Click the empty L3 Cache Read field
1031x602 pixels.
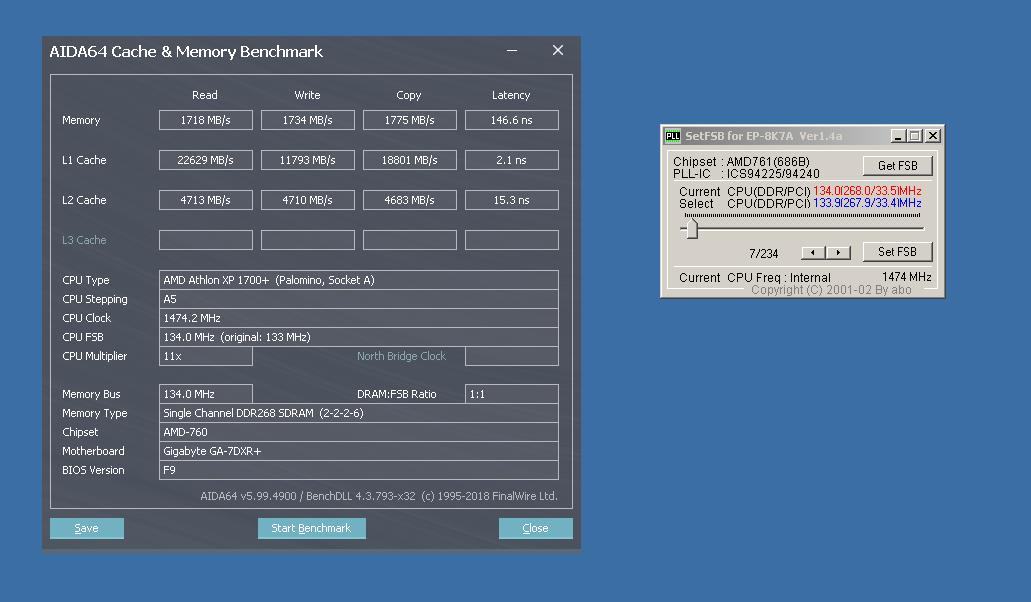pyautogui.click(x=206, y=240)
